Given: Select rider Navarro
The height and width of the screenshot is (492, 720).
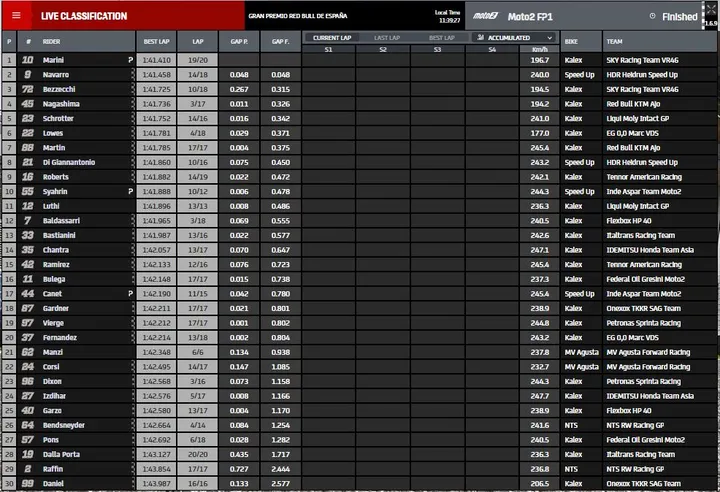Looking at the screenshot, I should click(56, 74).
